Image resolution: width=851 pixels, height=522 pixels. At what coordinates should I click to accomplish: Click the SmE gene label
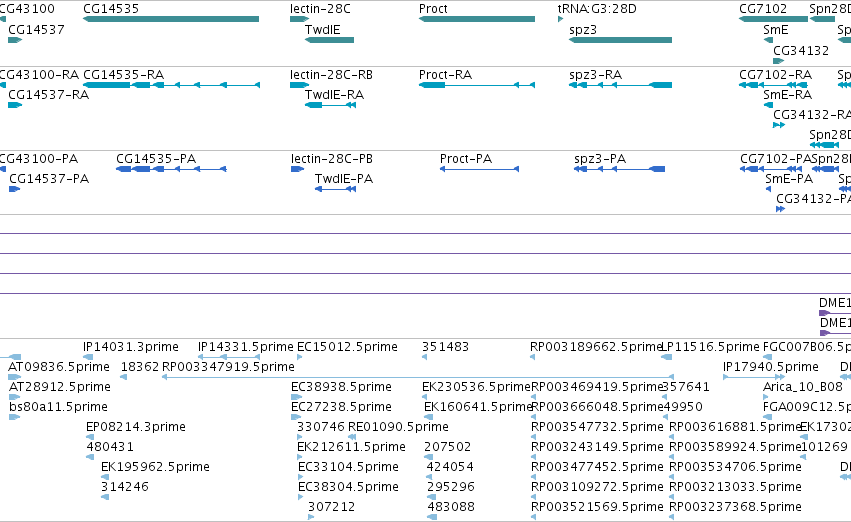[x=776, y=29]
